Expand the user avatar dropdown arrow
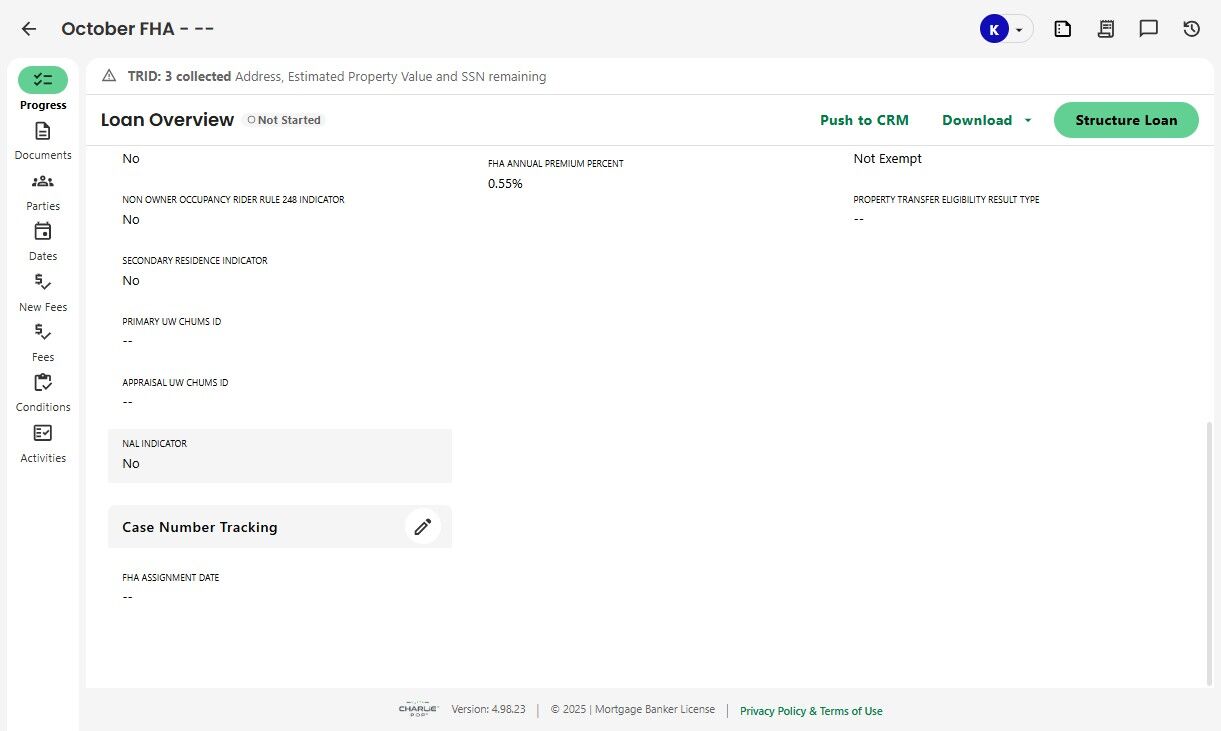This screenshot has width=1221, height=731. point(1019,30)
